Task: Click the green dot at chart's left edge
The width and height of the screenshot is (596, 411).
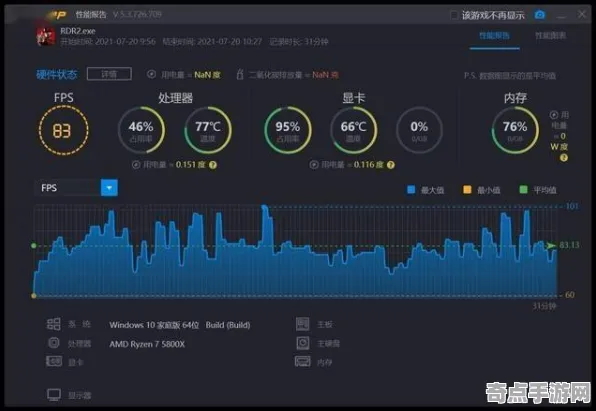Action: coord(34,246)
